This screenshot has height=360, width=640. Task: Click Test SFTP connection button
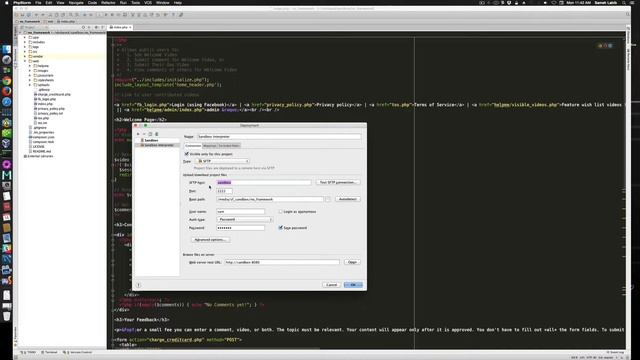(338, 182)
